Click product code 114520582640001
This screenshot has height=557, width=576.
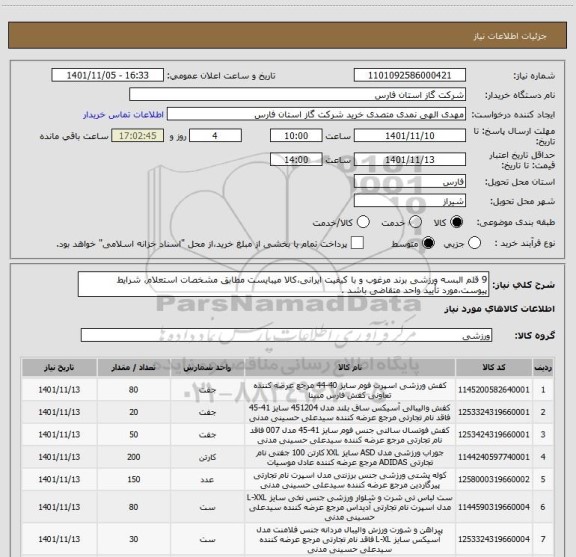click(x=494, y=389)
